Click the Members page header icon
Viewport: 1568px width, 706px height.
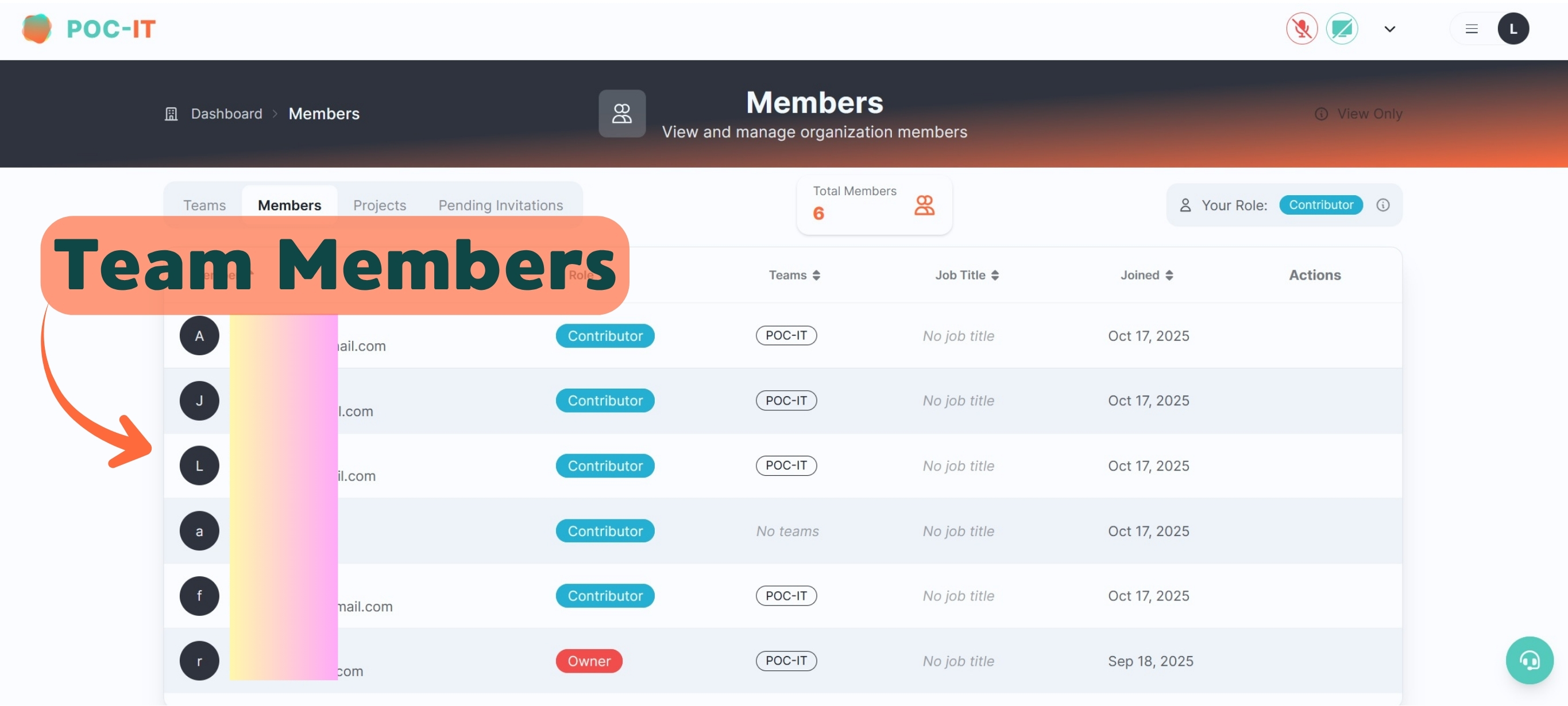point(621,114)
